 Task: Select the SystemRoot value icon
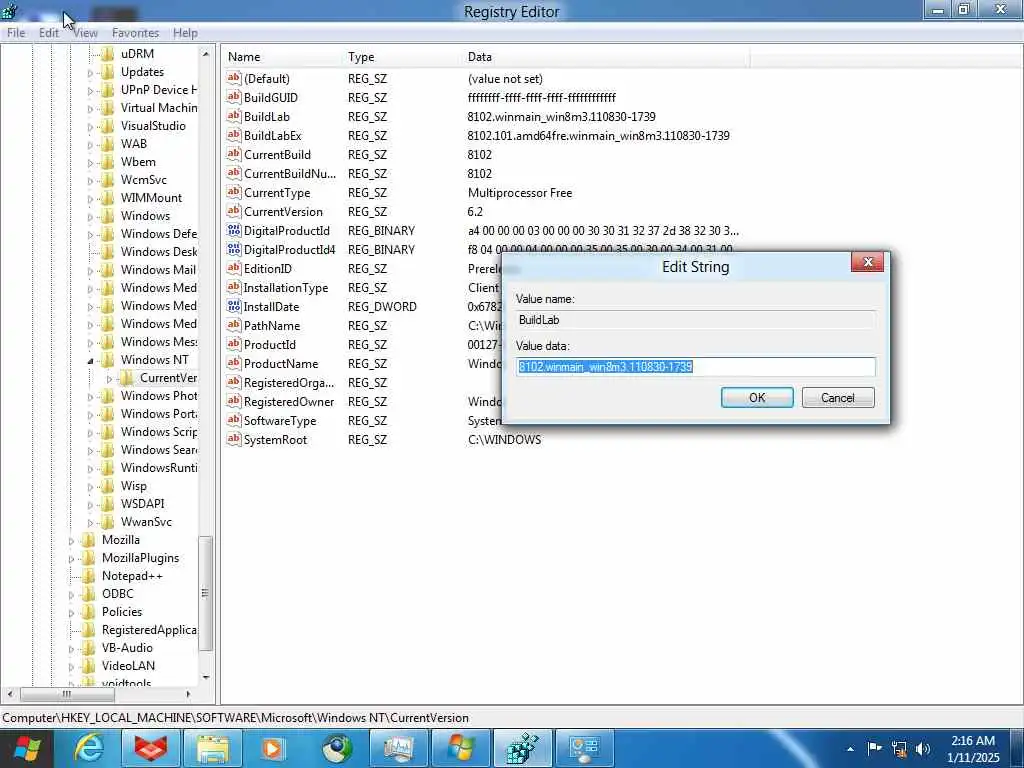[234, 439]
